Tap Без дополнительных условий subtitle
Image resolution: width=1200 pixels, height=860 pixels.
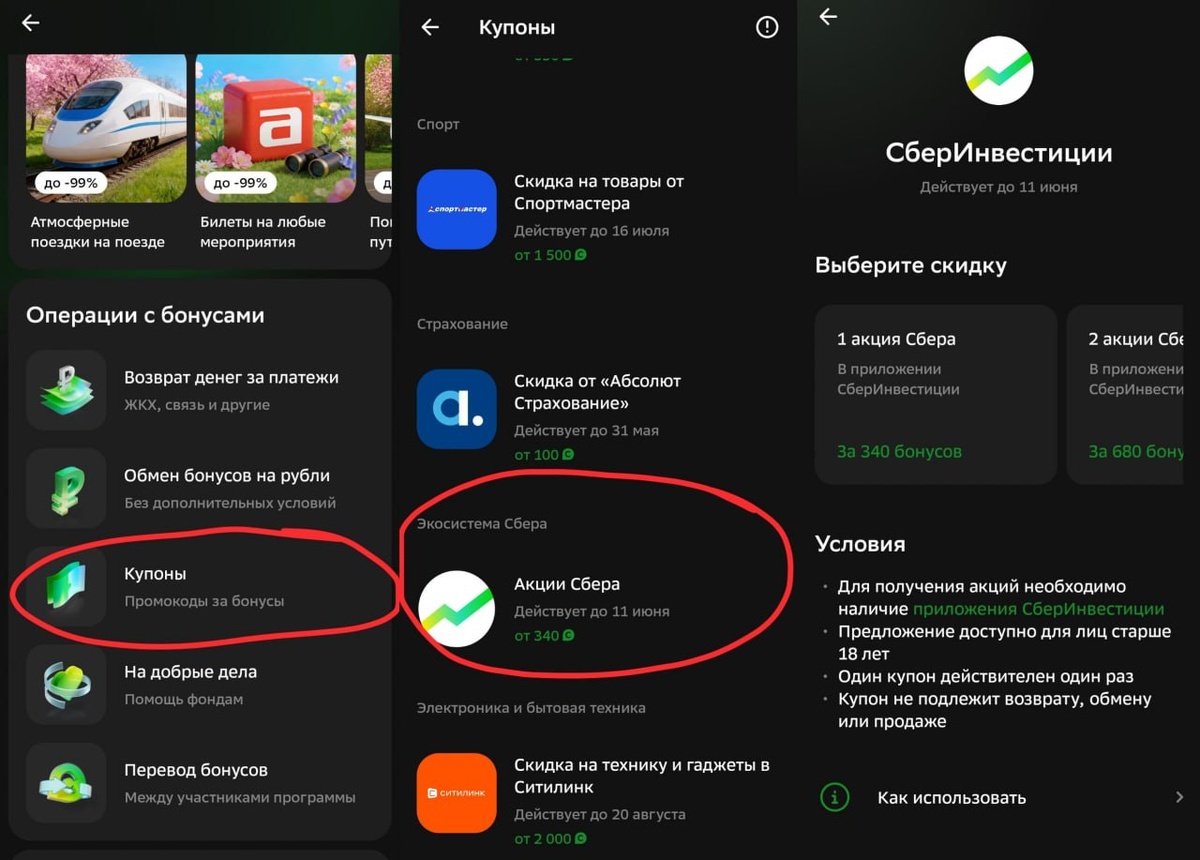[x=230, y=503]
